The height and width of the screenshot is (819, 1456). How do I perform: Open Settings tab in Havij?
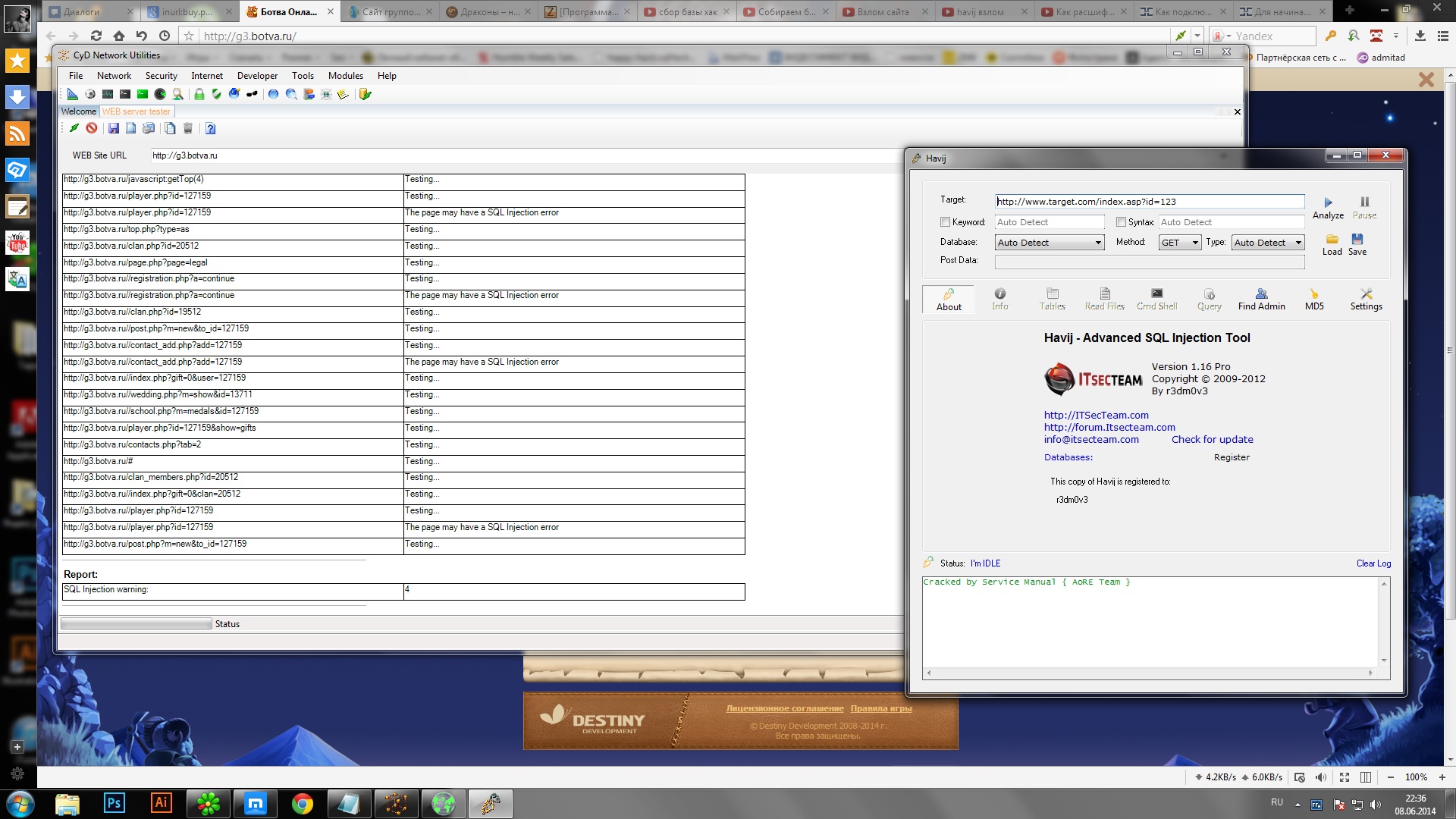[x=1366, y=299]
